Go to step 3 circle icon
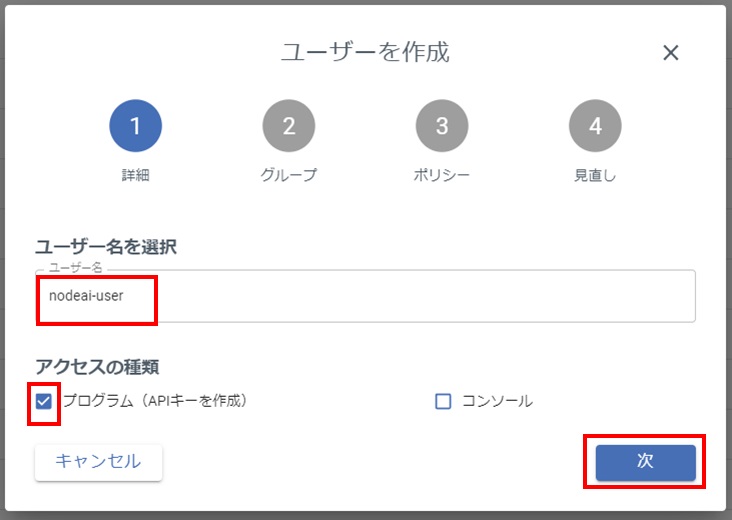The height and width of the screenshot is (520, 732). tap(442, 126)
